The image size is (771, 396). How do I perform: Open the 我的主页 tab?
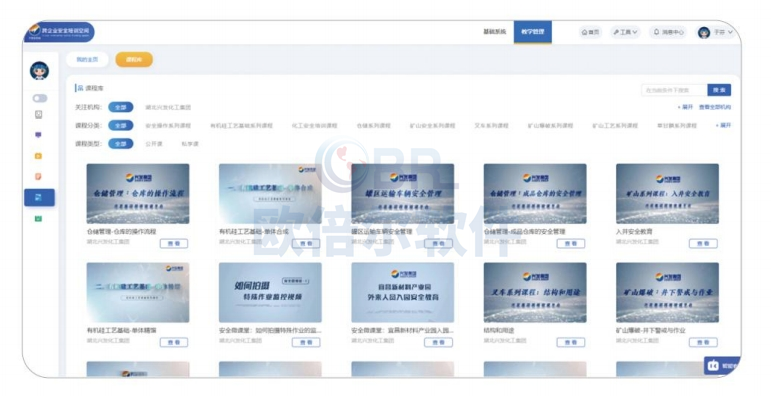tap(87, 60)
